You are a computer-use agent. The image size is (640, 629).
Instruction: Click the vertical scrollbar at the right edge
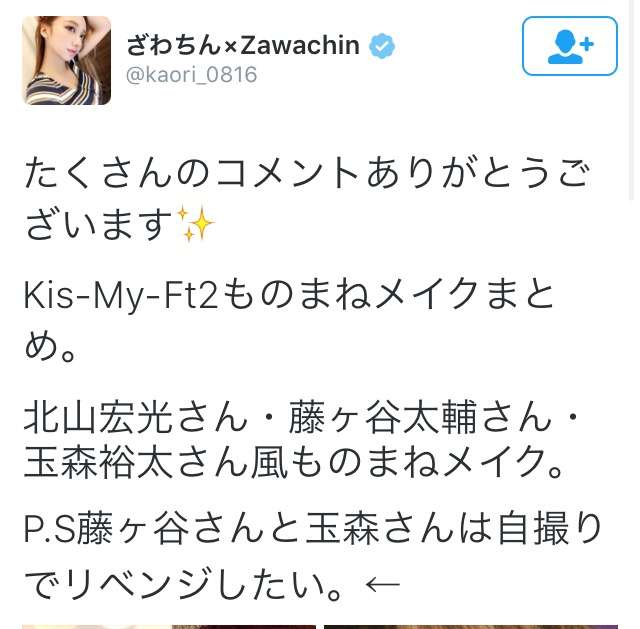632,100
